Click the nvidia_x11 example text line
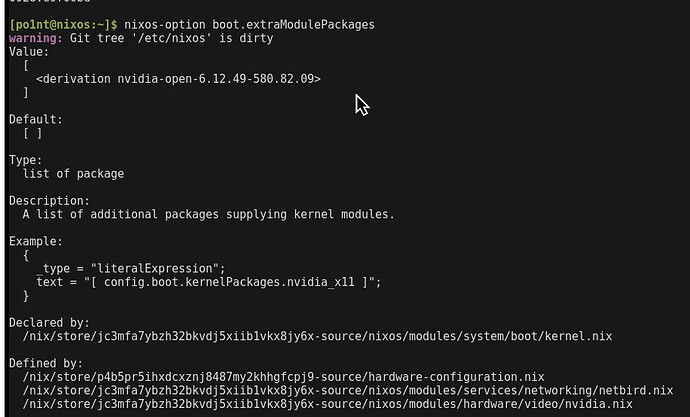The height and width of the screenshot is (417, 690). point(208,282)
